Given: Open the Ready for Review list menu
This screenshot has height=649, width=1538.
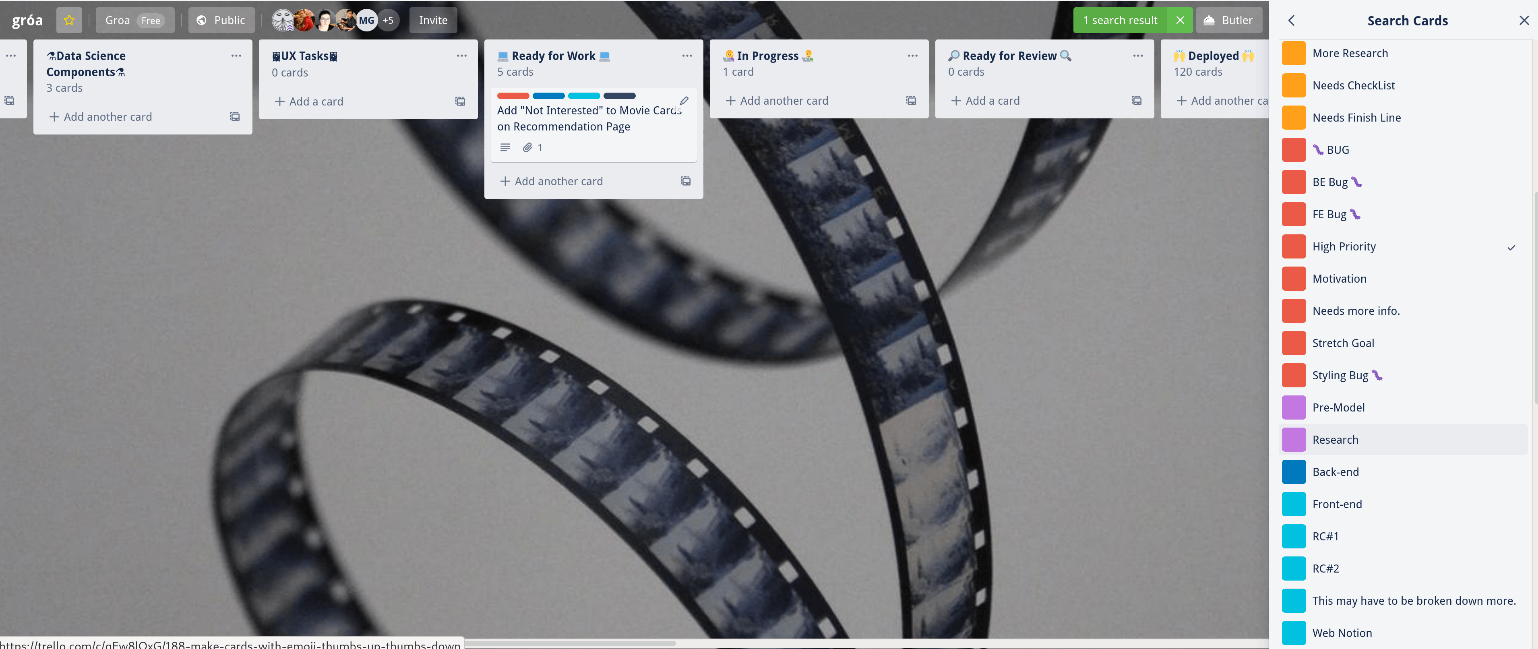Looking at the screenshot, I should (x=1138, y=56).
